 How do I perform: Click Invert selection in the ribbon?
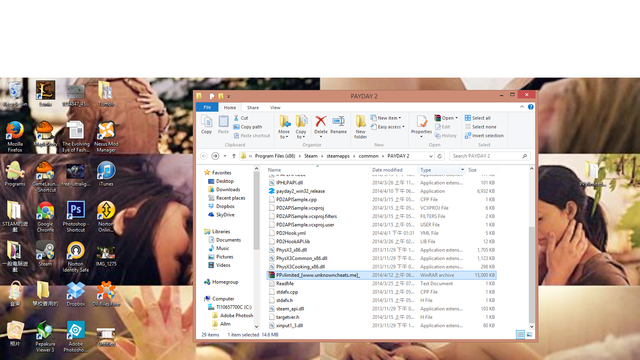(484, 136)
